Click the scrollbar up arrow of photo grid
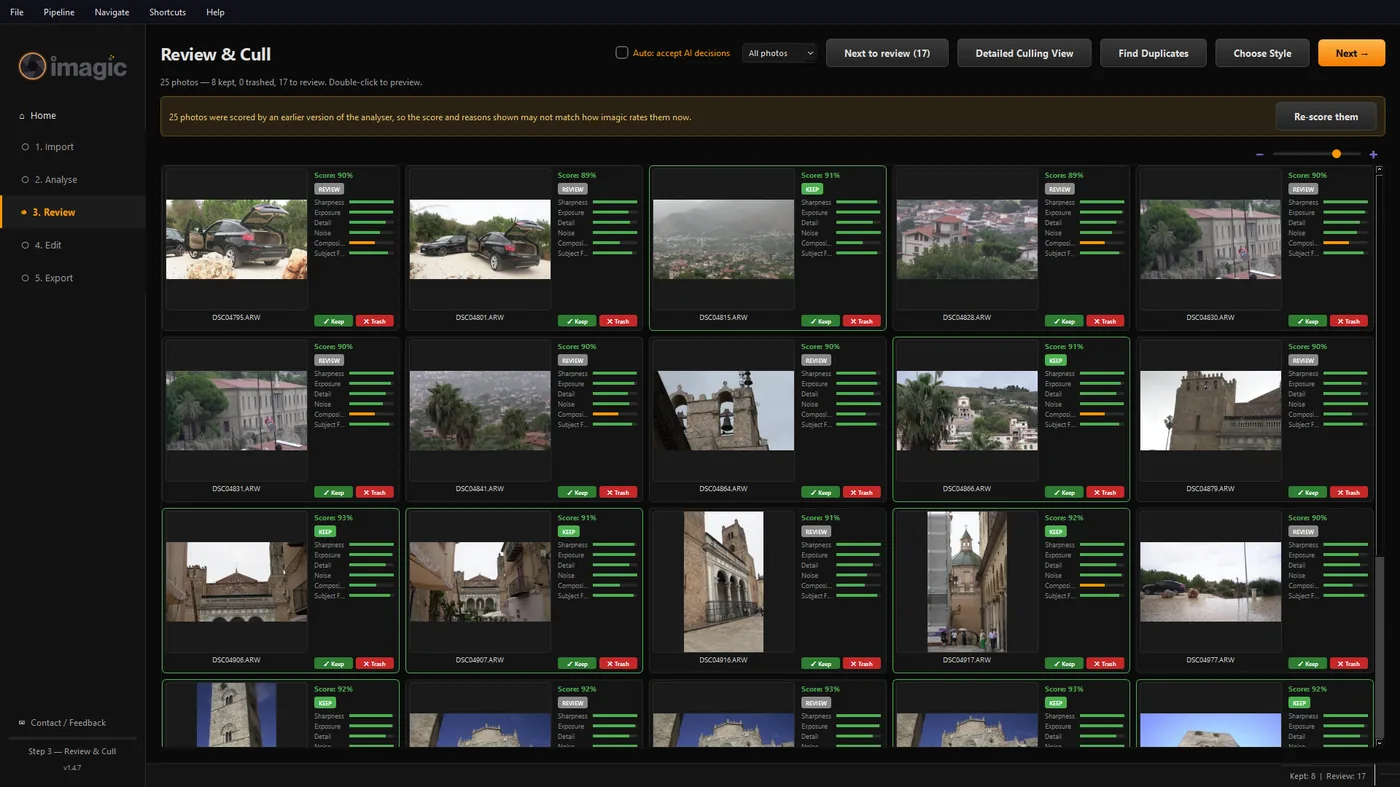The image size is (1400, 787). coord(1380,169)
